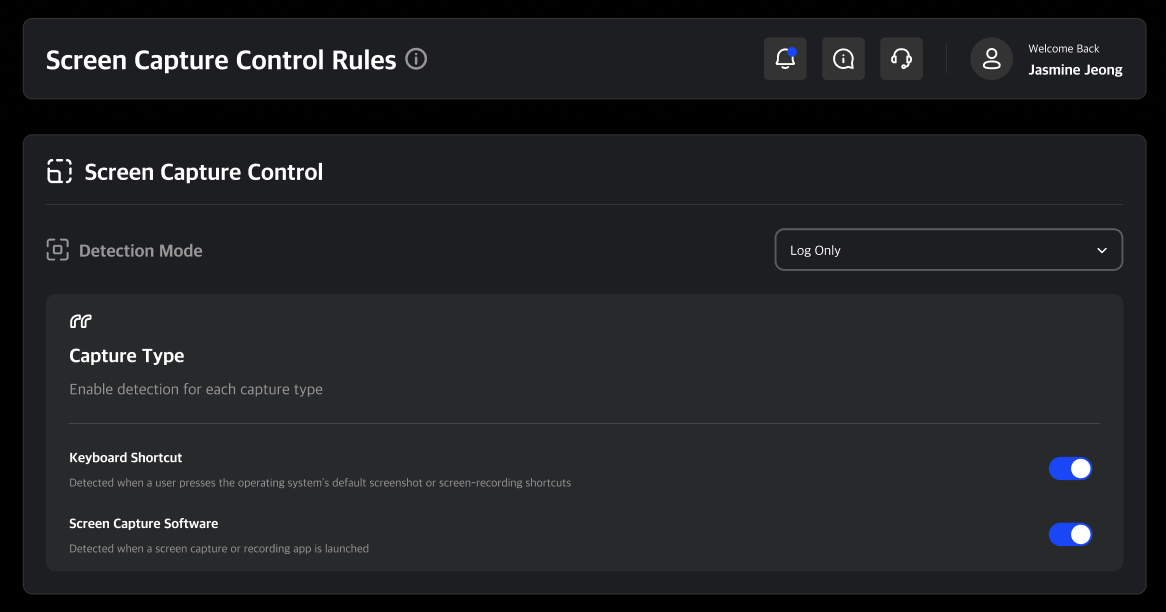The height and width of the screenshot is (612, 1166).
Task: Expand the detection mode options chevron
Action: tap(1101, 250)
